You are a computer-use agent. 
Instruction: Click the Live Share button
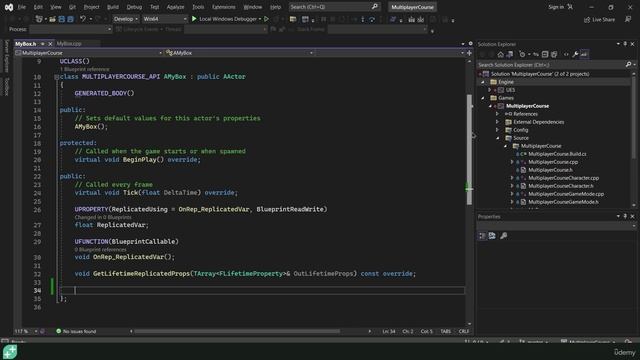coord(600,20)
